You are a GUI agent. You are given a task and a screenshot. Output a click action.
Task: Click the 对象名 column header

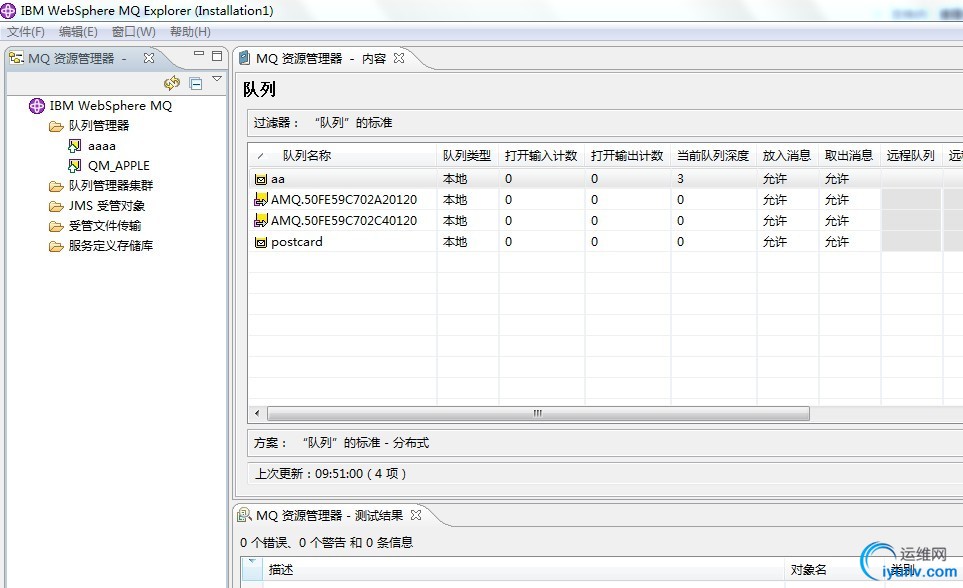(x=808, y=570)
